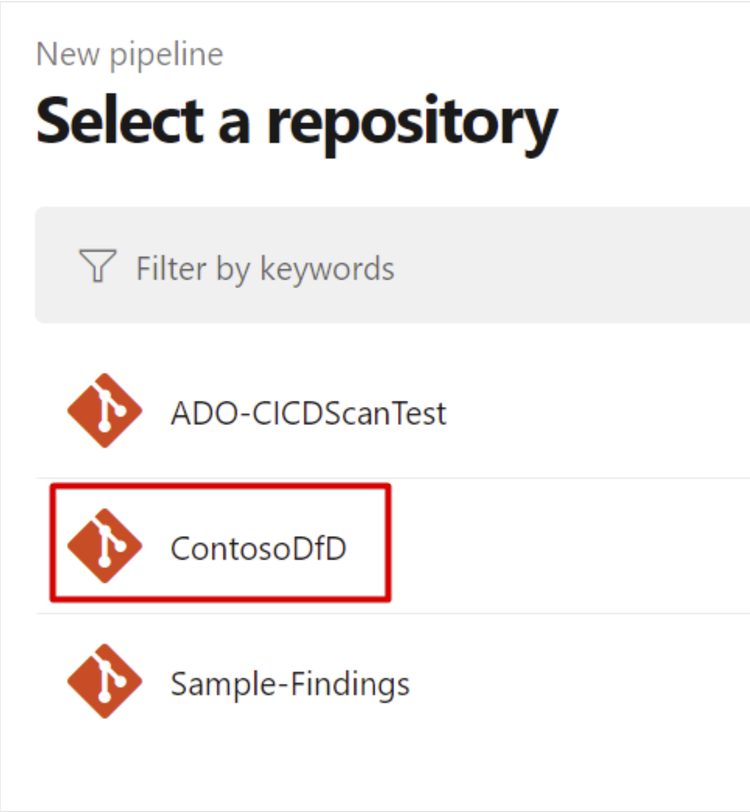
Task: Click the word 'keywords' in the filter placeholder
Action: tap(327, 270)
